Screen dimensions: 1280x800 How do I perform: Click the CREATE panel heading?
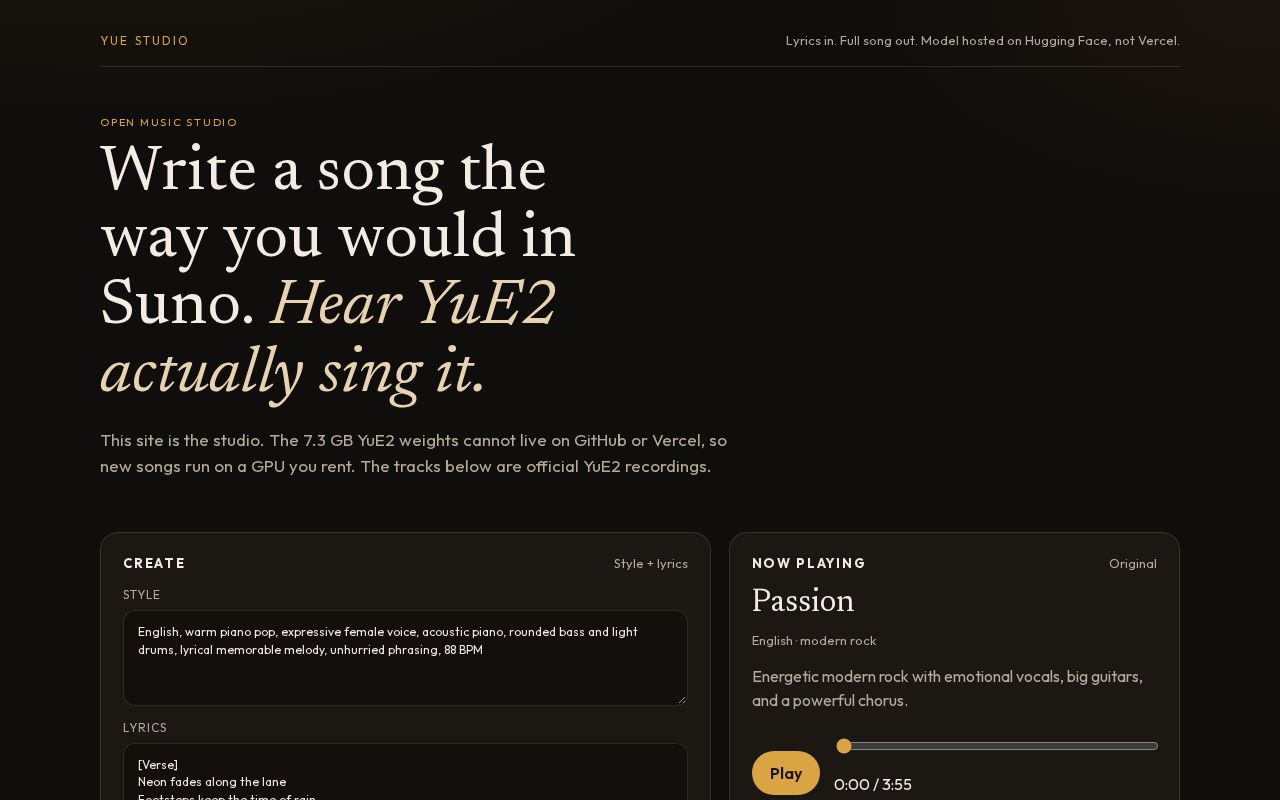tap(154, 564)
